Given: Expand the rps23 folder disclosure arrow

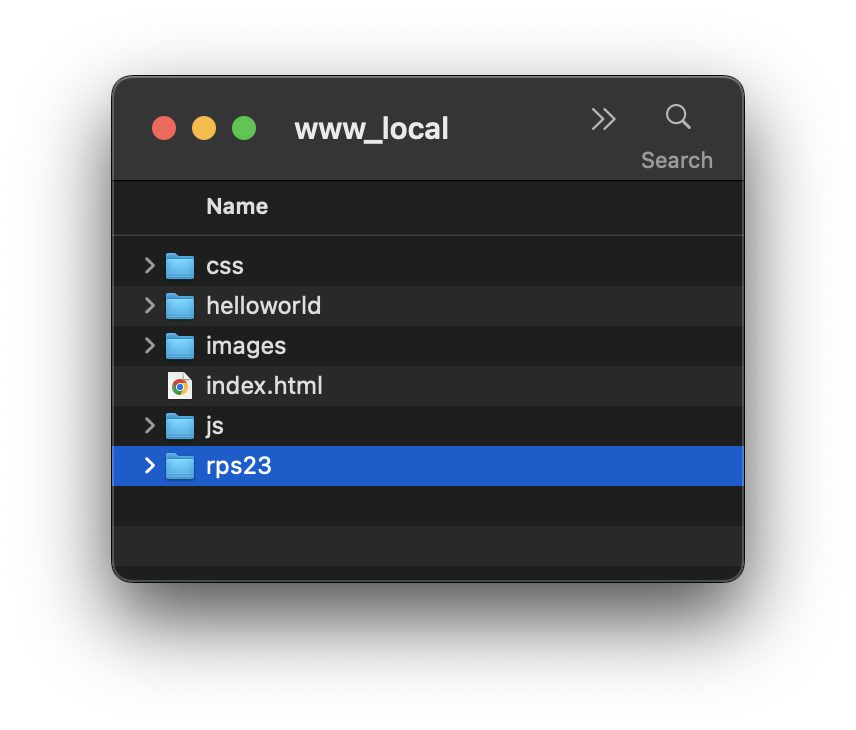Looking at the screenshot, I should tap(150, 465).
